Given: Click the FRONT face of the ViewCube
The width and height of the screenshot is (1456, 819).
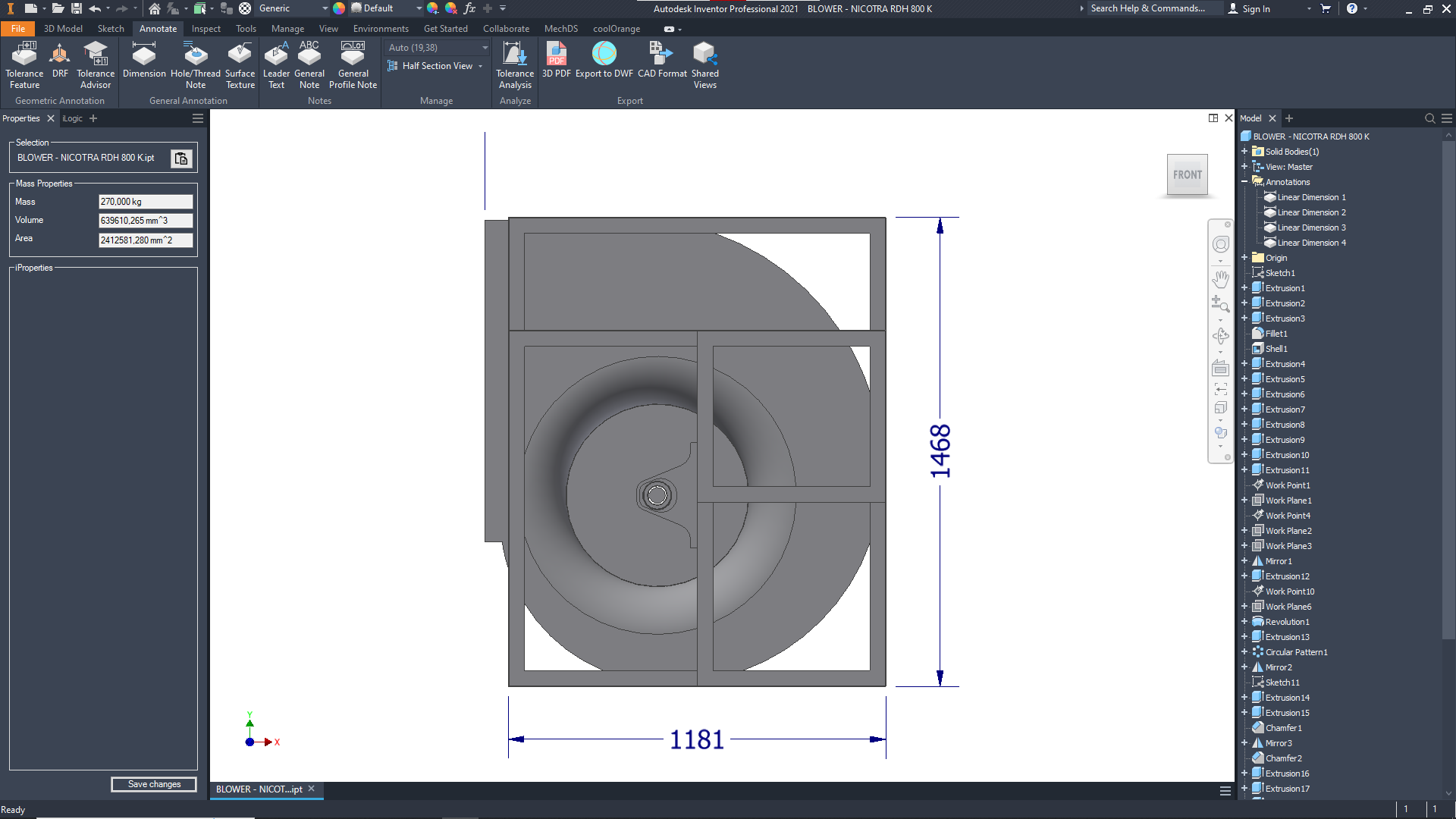Looking at the screenshot, I should [x=1187, y=175].
